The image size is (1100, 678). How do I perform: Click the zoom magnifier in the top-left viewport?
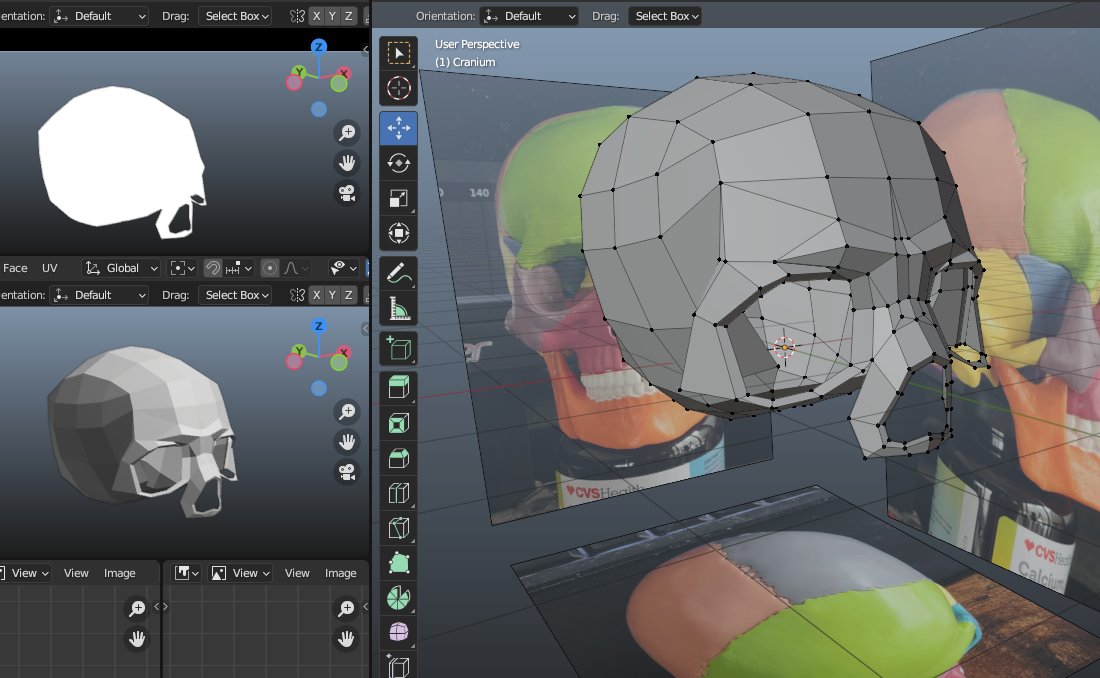[346, 132]
